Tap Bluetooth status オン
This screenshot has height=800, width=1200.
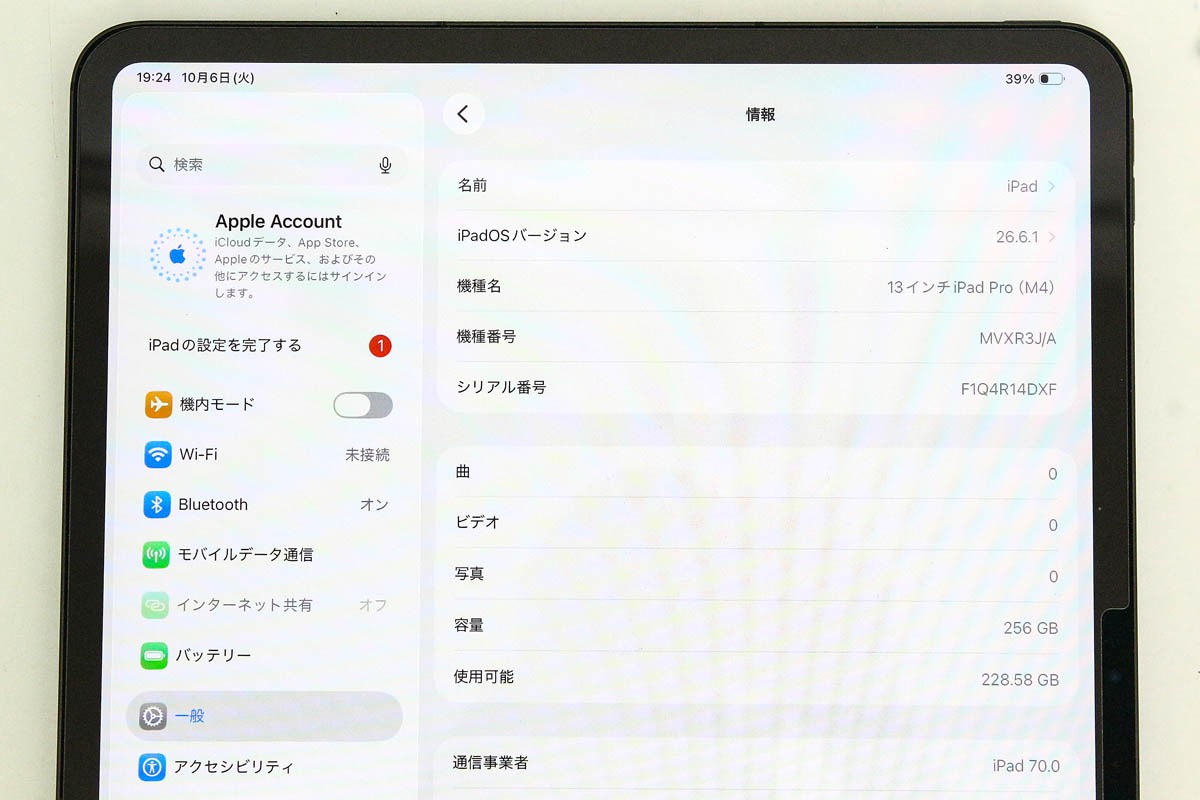(374, 505)
